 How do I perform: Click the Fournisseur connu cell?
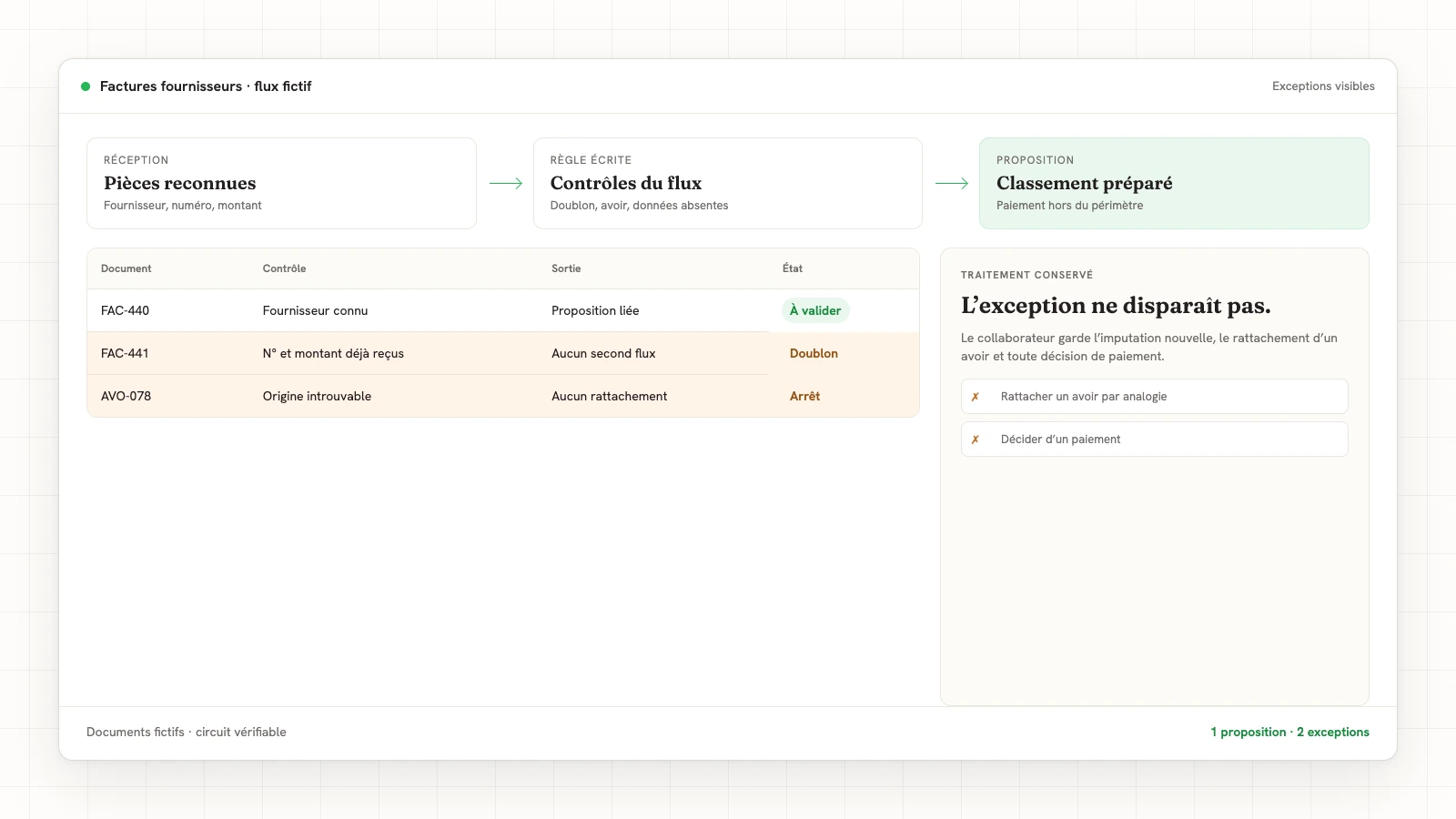pos(315,310)
